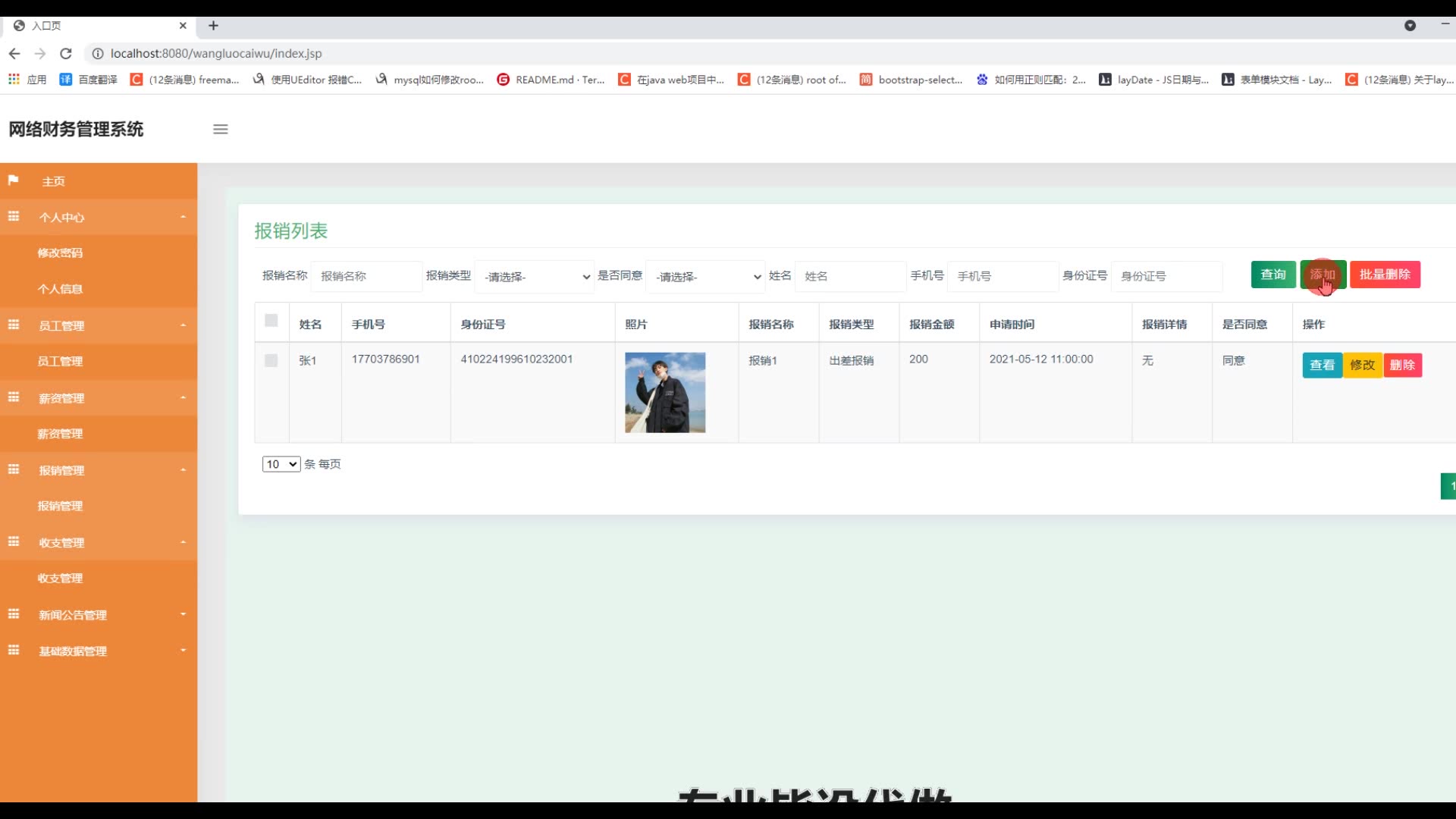The image size is (1456, 819).
Task: Click the 报销名称 search input field
Action: tap(366, 276)
